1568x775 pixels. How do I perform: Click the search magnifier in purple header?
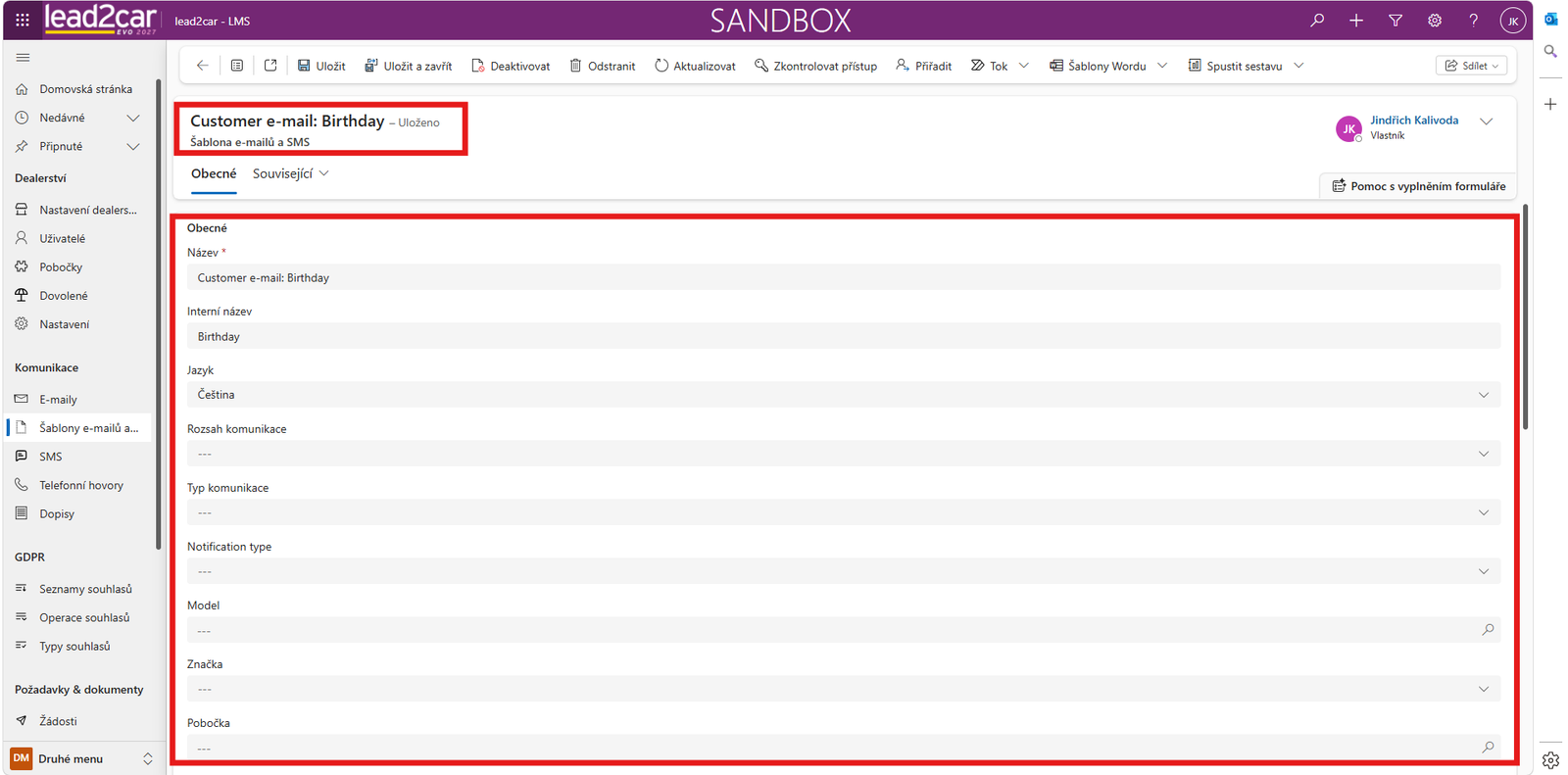1317,20
